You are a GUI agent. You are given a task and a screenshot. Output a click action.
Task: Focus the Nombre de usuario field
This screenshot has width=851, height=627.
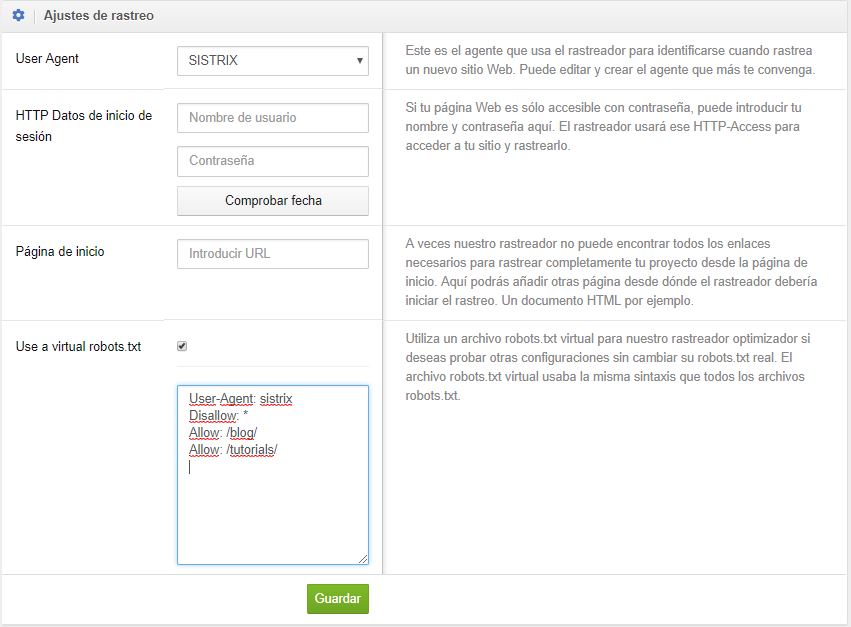point(272,118)
